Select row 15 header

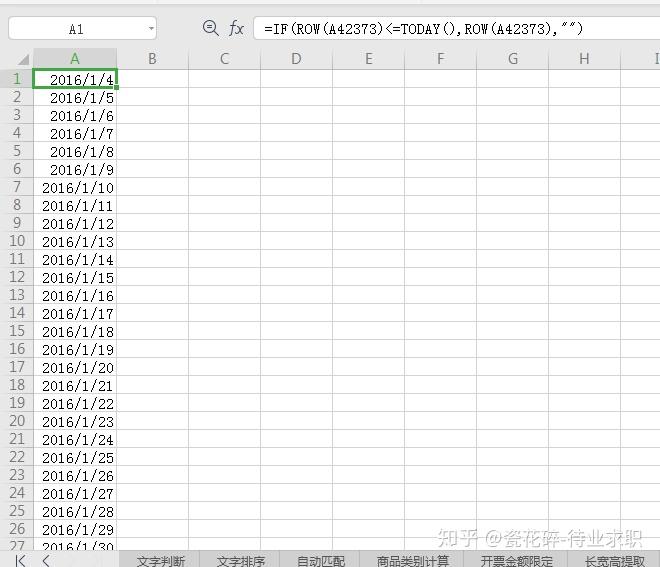click(17, 331)
